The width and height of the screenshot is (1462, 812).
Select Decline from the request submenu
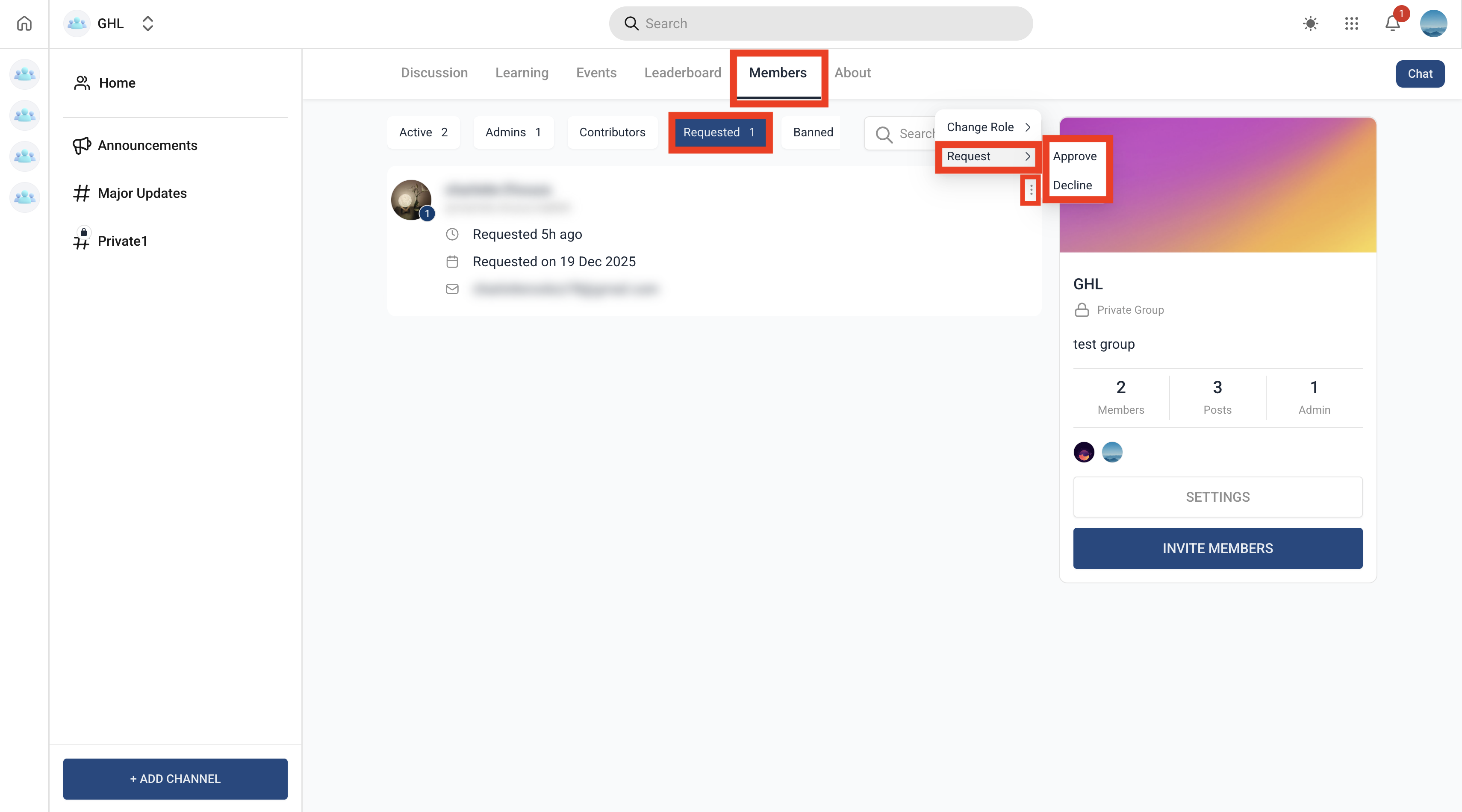pos(1072,185)
